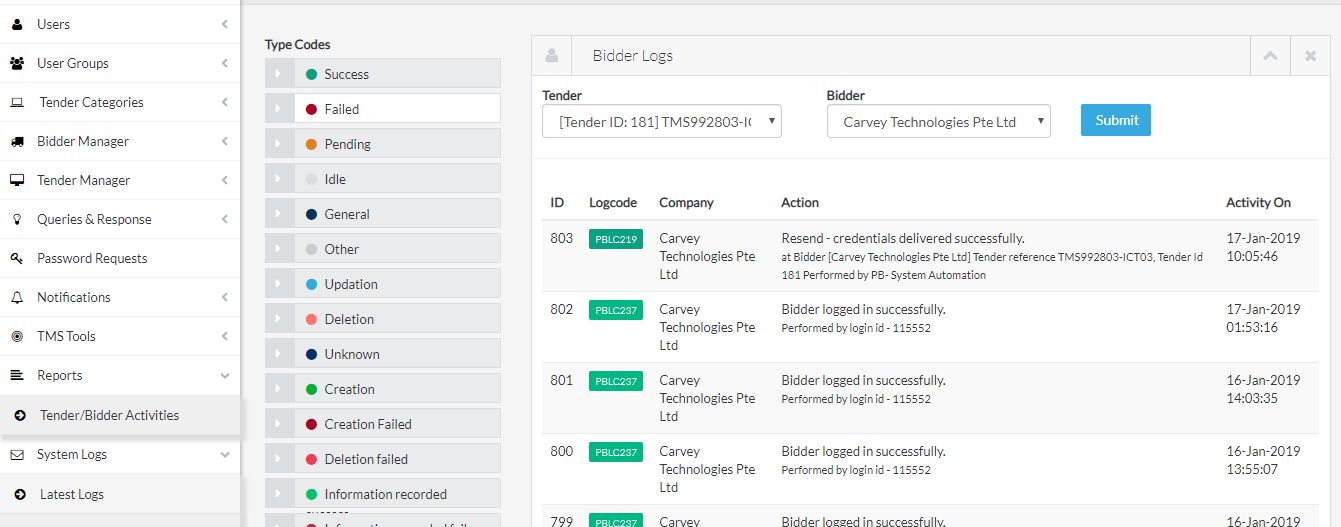Click the Password Requests key icon
1341x527 pixels.
pos(17,258)
